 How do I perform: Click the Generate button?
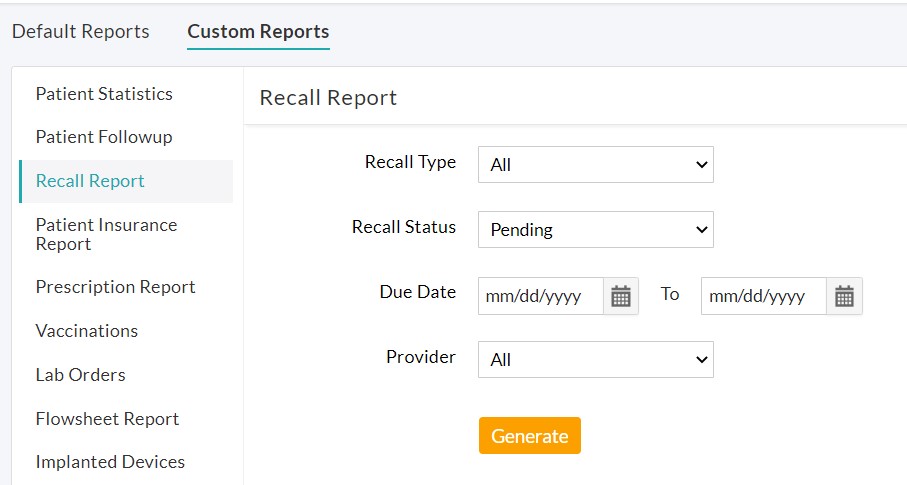pyautogui.click(x=530, y=435)
